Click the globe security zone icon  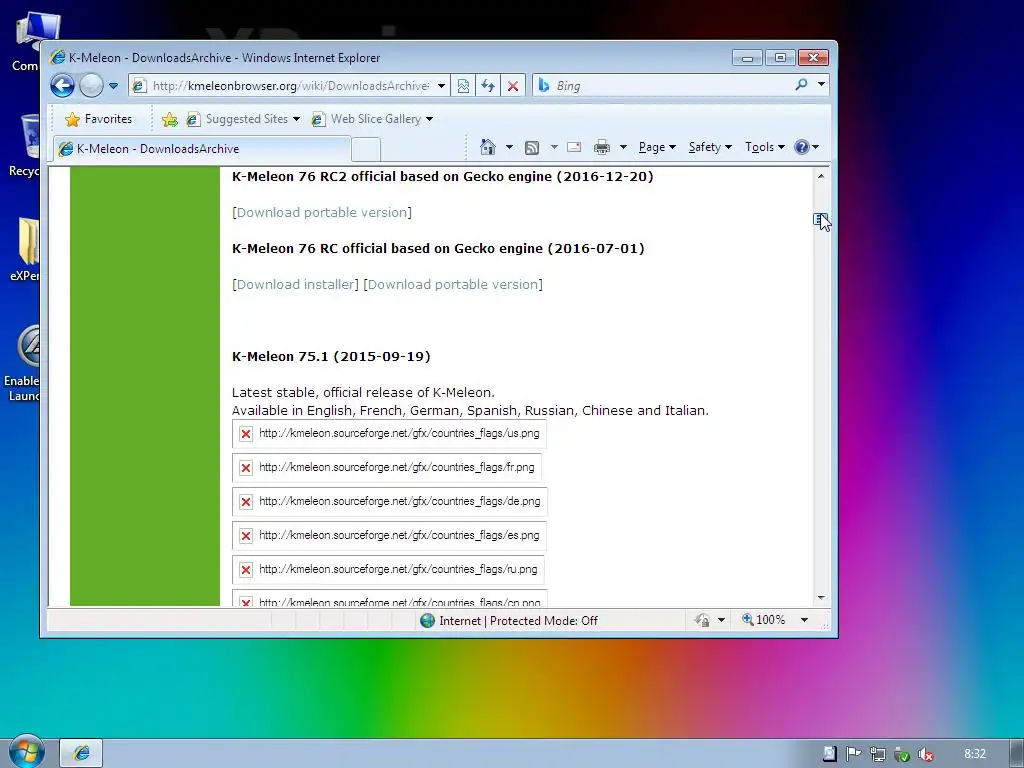pos(428,620)
